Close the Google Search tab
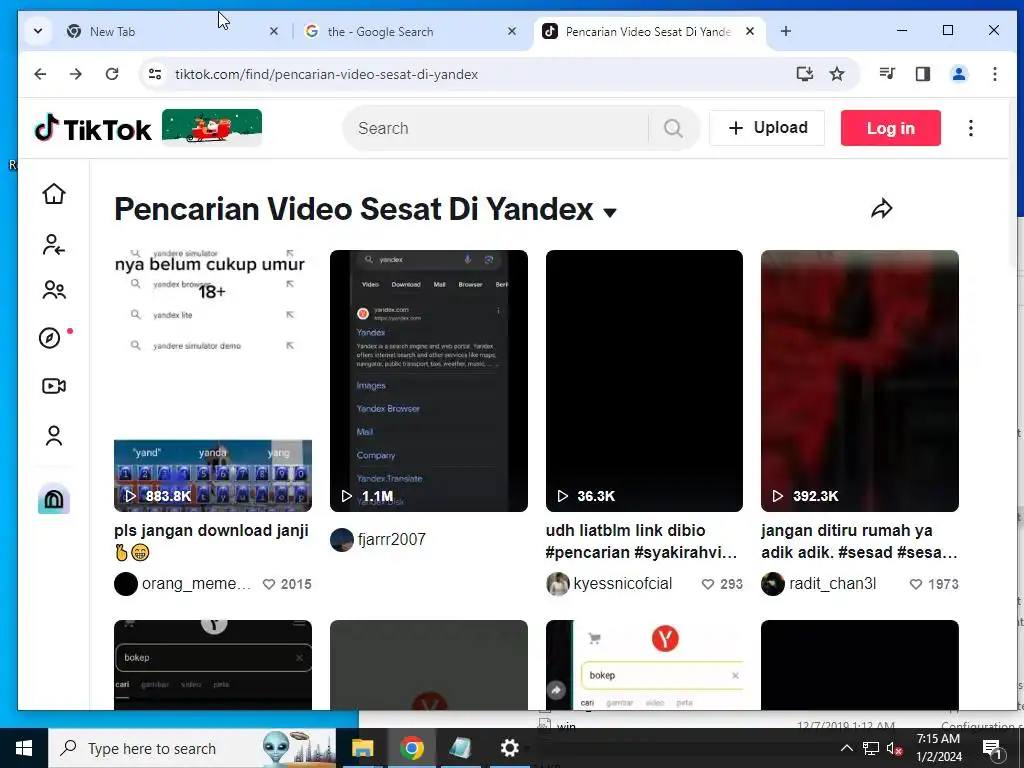The image size is (1024, 768). 512,31
